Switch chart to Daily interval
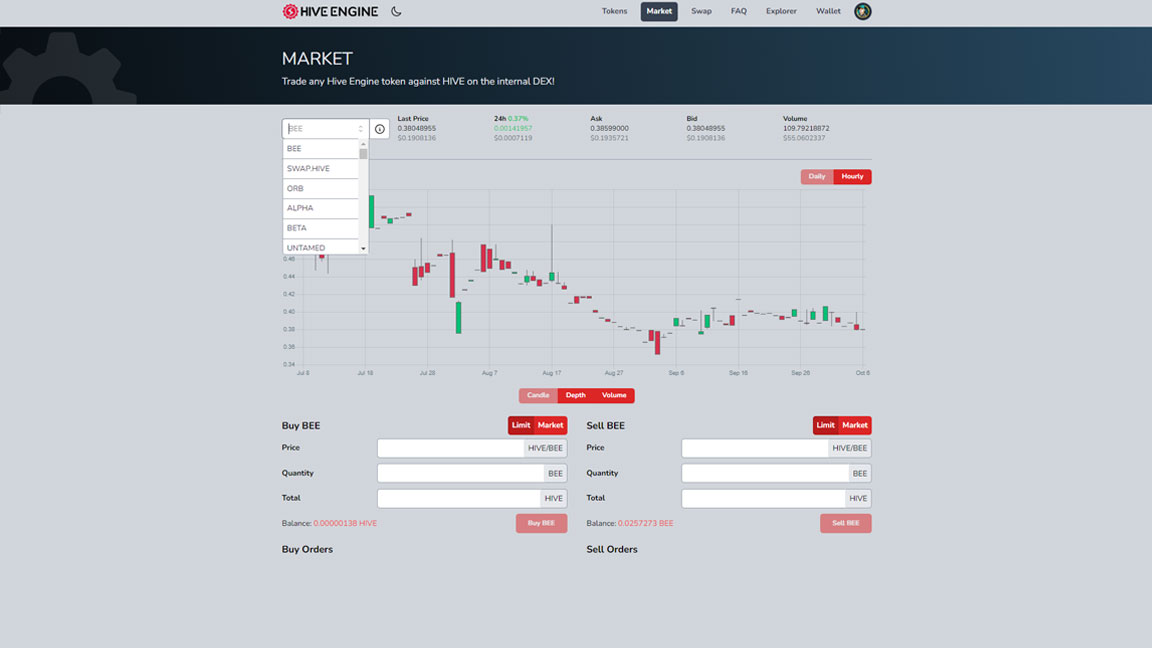The width and height of the screenshot is (1152, 648). pyautogui.click(x=817, y=176)
